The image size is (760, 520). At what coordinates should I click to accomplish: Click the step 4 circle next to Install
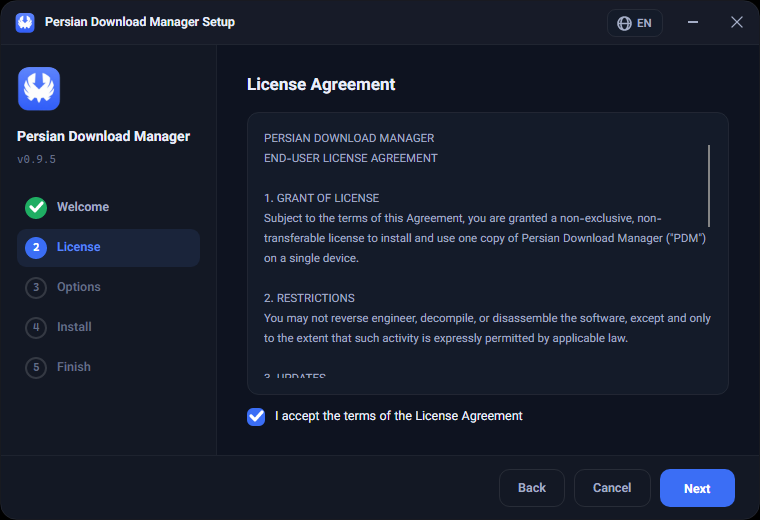(36, 328)
